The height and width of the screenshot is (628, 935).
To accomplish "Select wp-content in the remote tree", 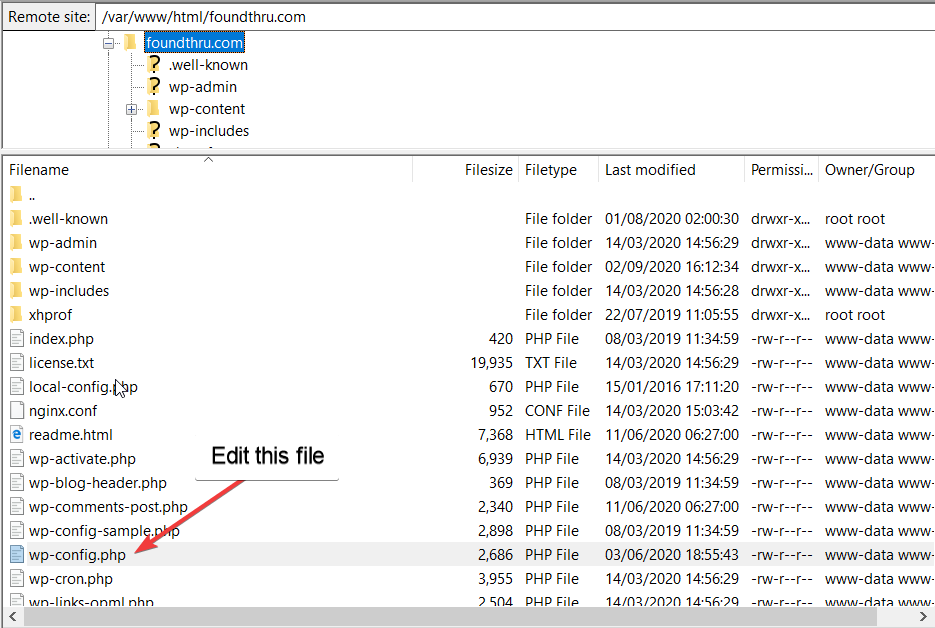I will click(206, 109).
